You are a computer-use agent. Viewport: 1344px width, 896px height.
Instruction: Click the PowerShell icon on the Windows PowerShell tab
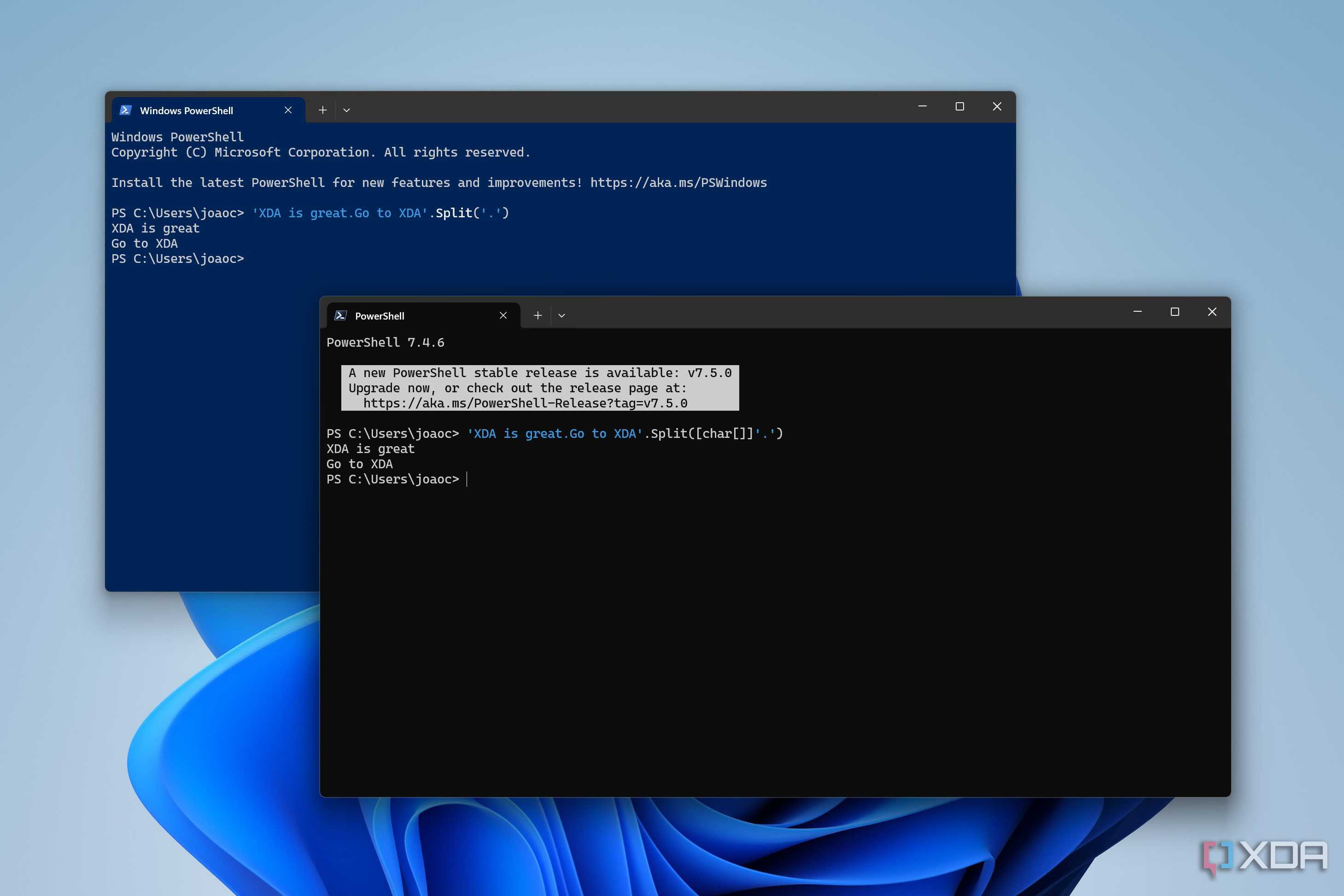[126, 111]
